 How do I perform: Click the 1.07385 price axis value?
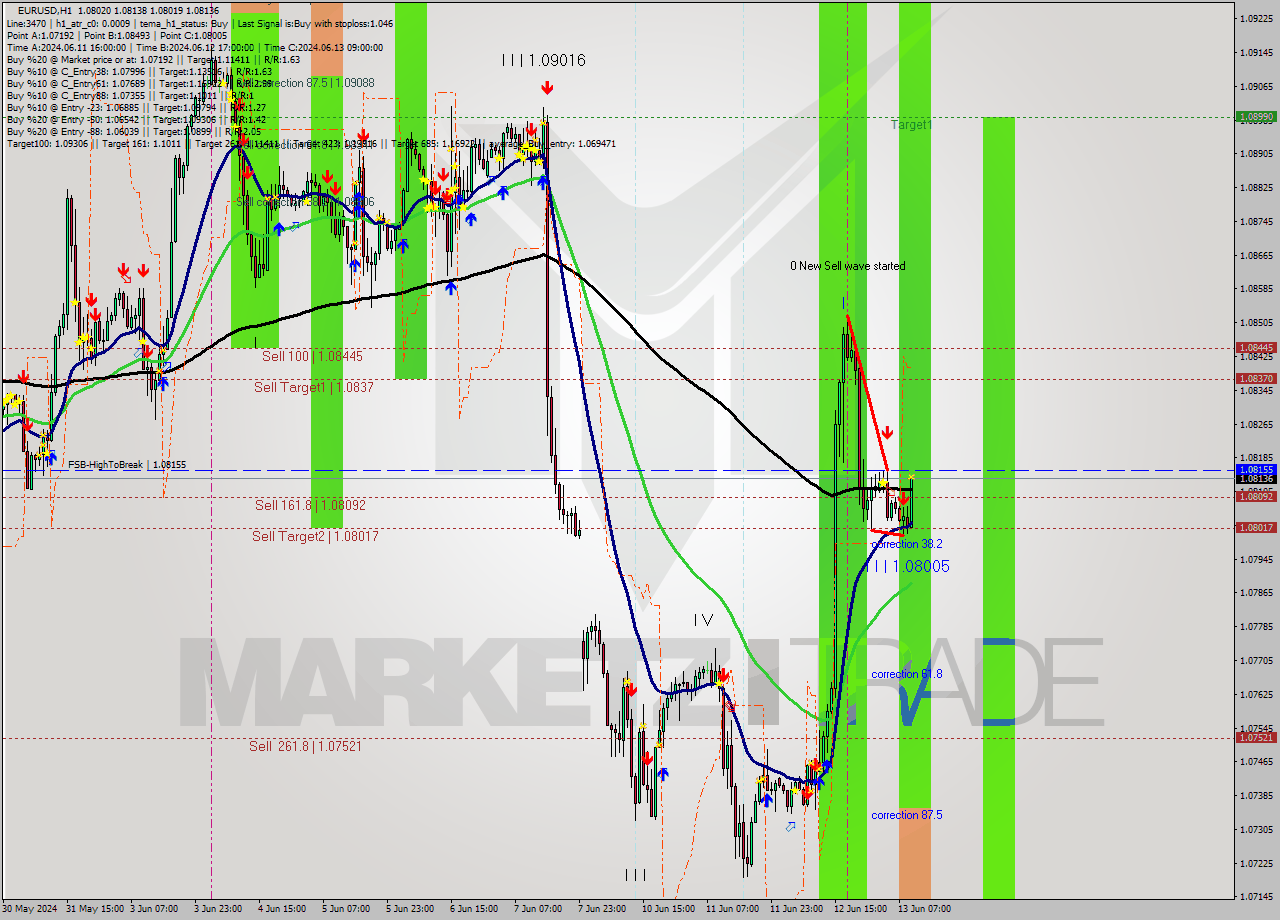[1256, 796]
